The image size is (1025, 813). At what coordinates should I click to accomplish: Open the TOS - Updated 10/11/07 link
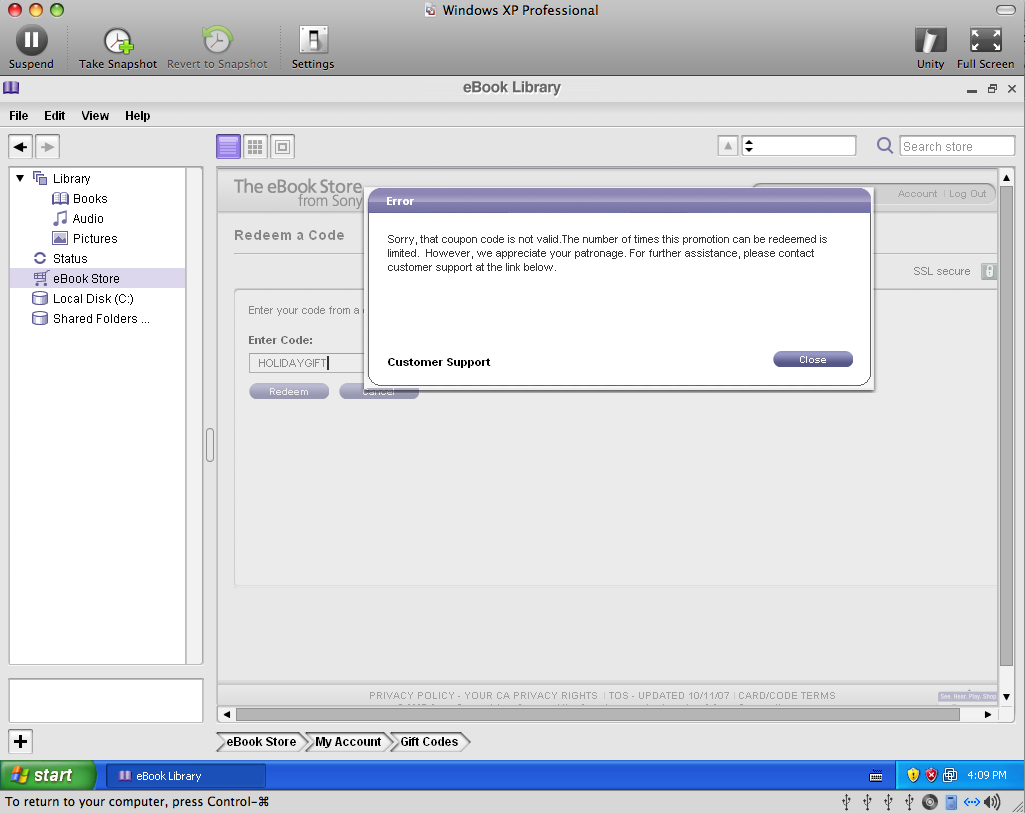coord(669,695)
